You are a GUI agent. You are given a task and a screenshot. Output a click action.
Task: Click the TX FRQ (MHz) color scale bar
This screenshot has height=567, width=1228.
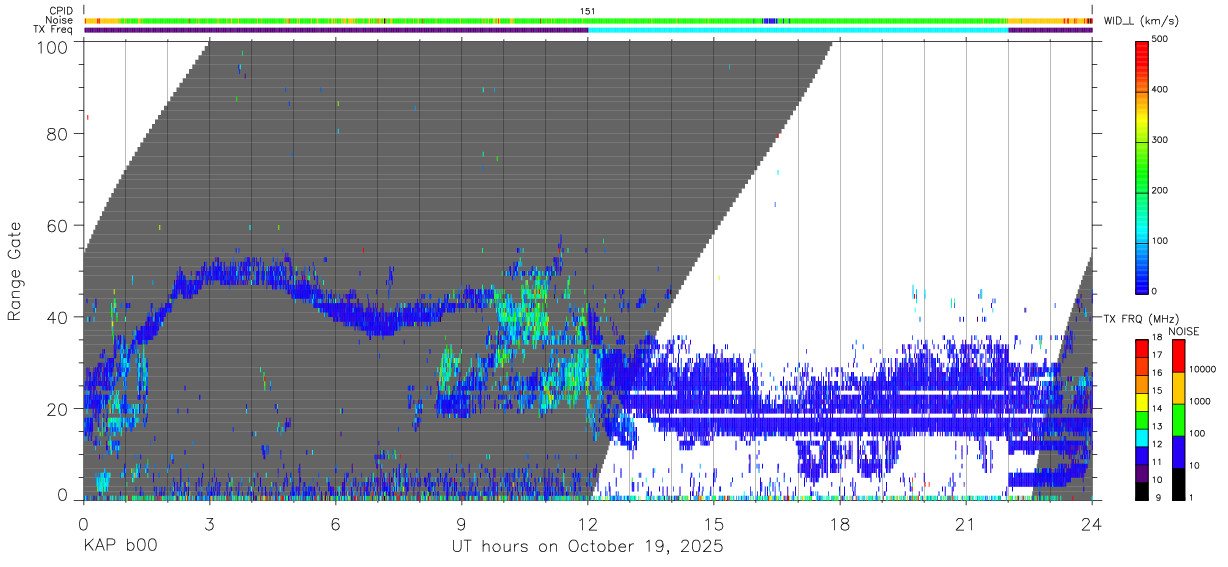coord(1142,419)
